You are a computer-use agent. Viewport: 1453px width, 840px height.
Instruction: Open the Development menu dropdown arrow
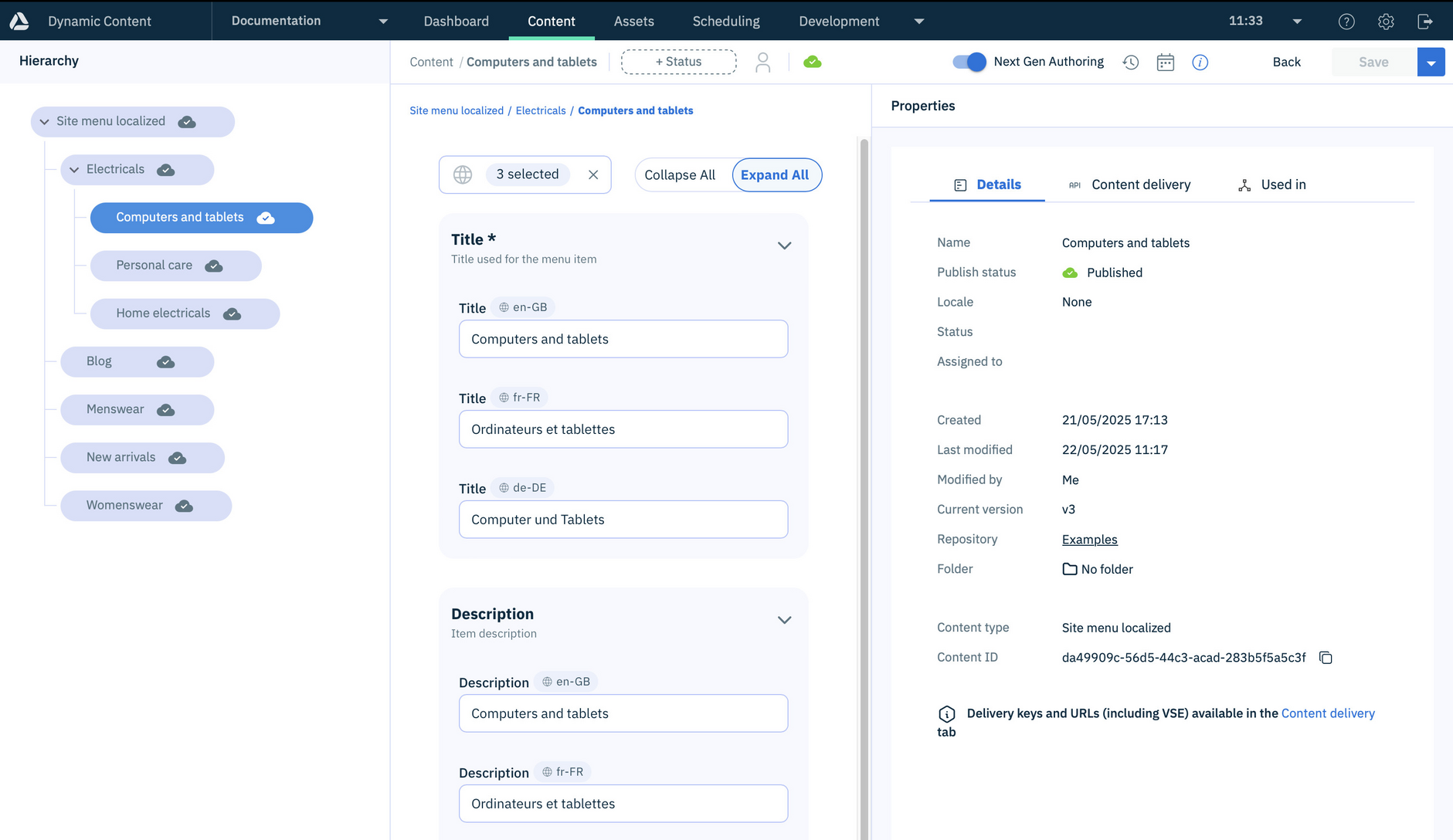pos(919,22)
